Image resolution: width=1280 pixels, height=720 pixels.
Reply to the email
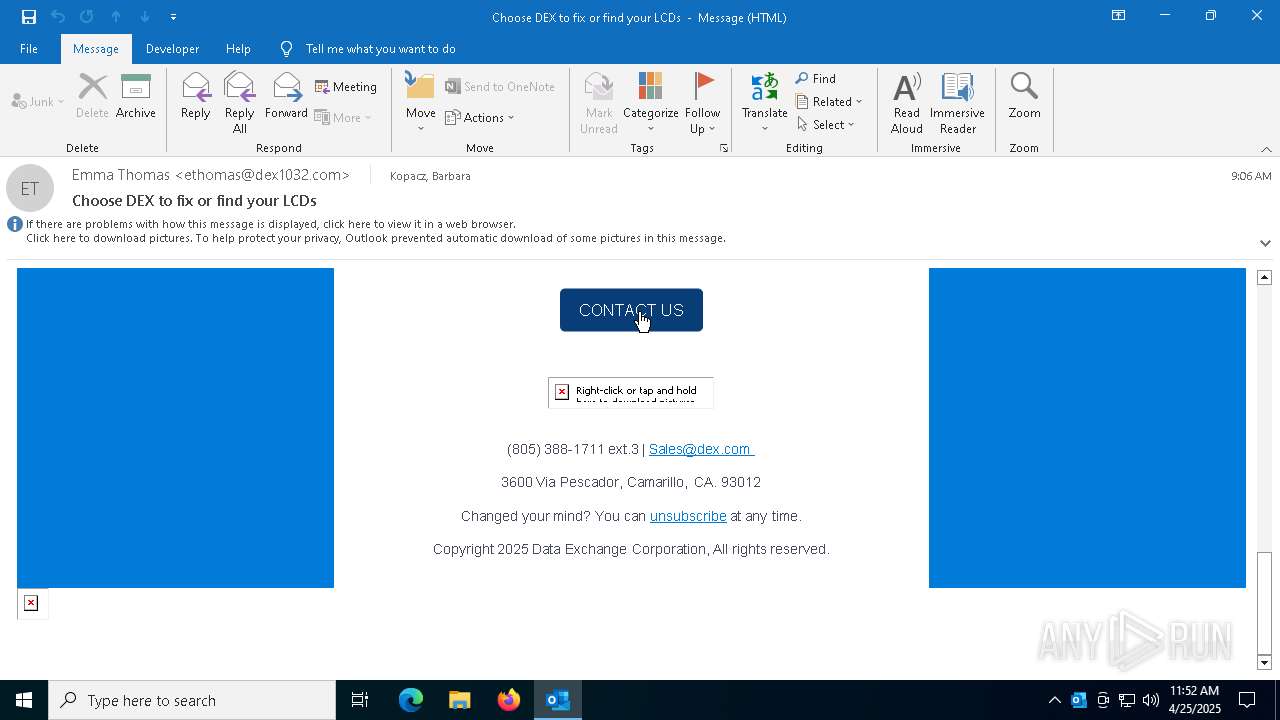[195, 97]
